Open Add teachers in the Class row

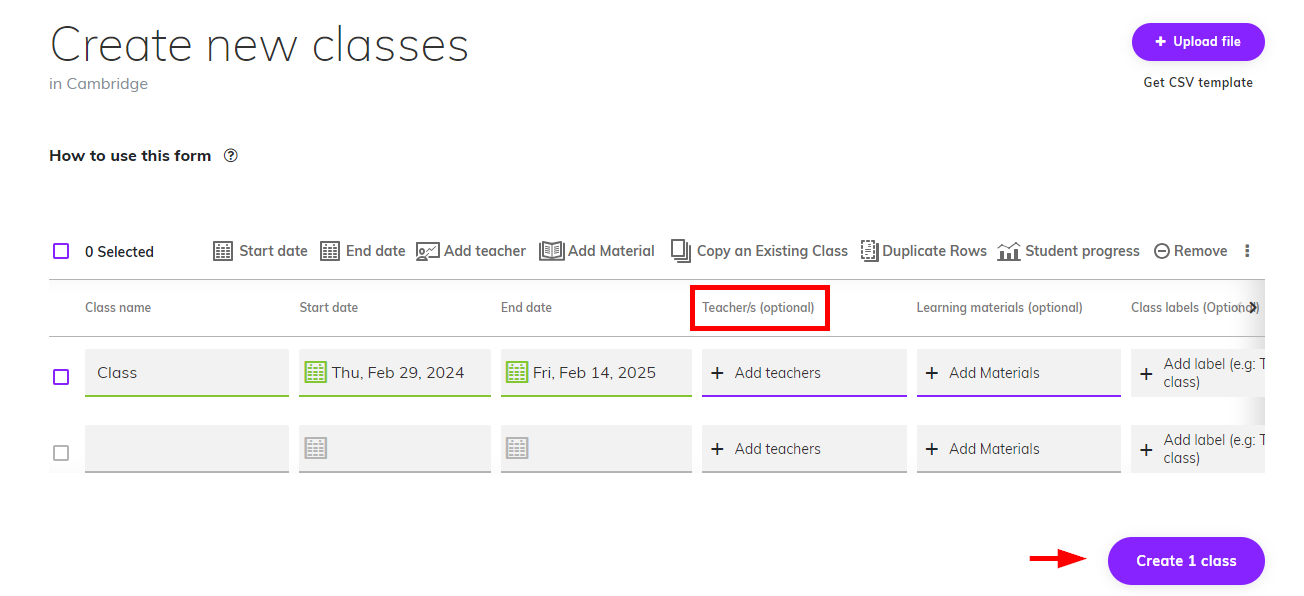778,373
